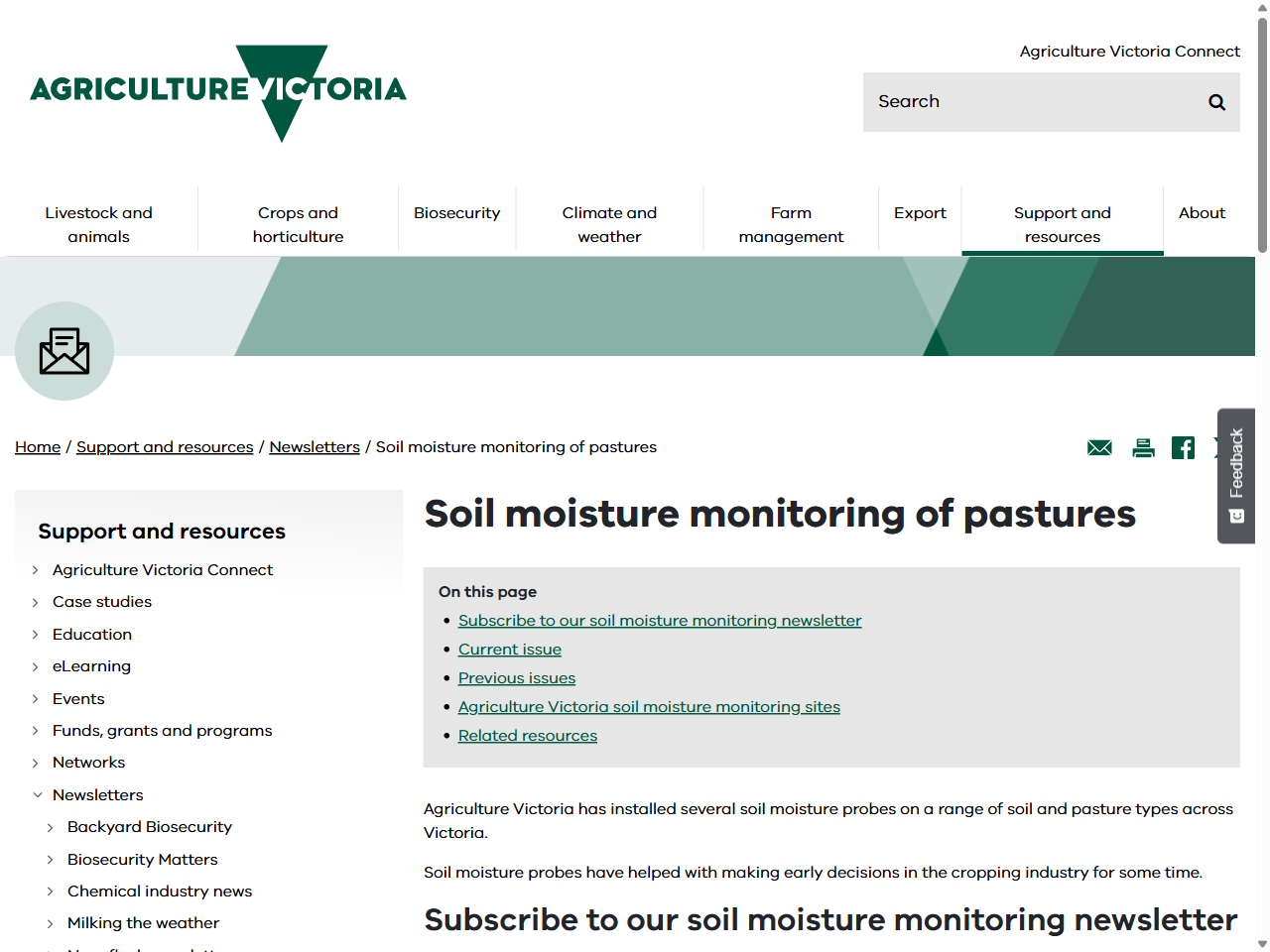This screenshot has height=952, width=1270.
Task: Jump to Subscribe to newsletter section link
Action: 660,621
